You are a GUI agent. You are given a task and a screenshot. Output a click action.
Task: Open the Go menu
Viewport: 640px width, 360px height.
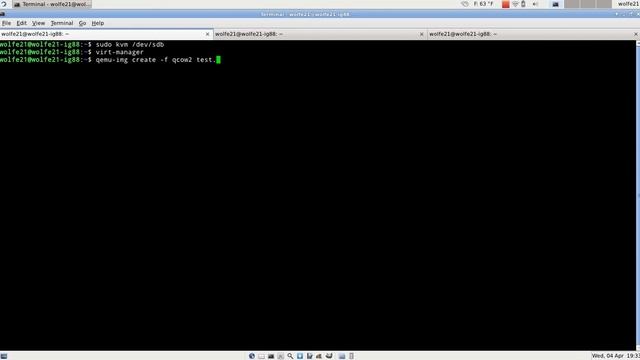click(x=82, y=23)
